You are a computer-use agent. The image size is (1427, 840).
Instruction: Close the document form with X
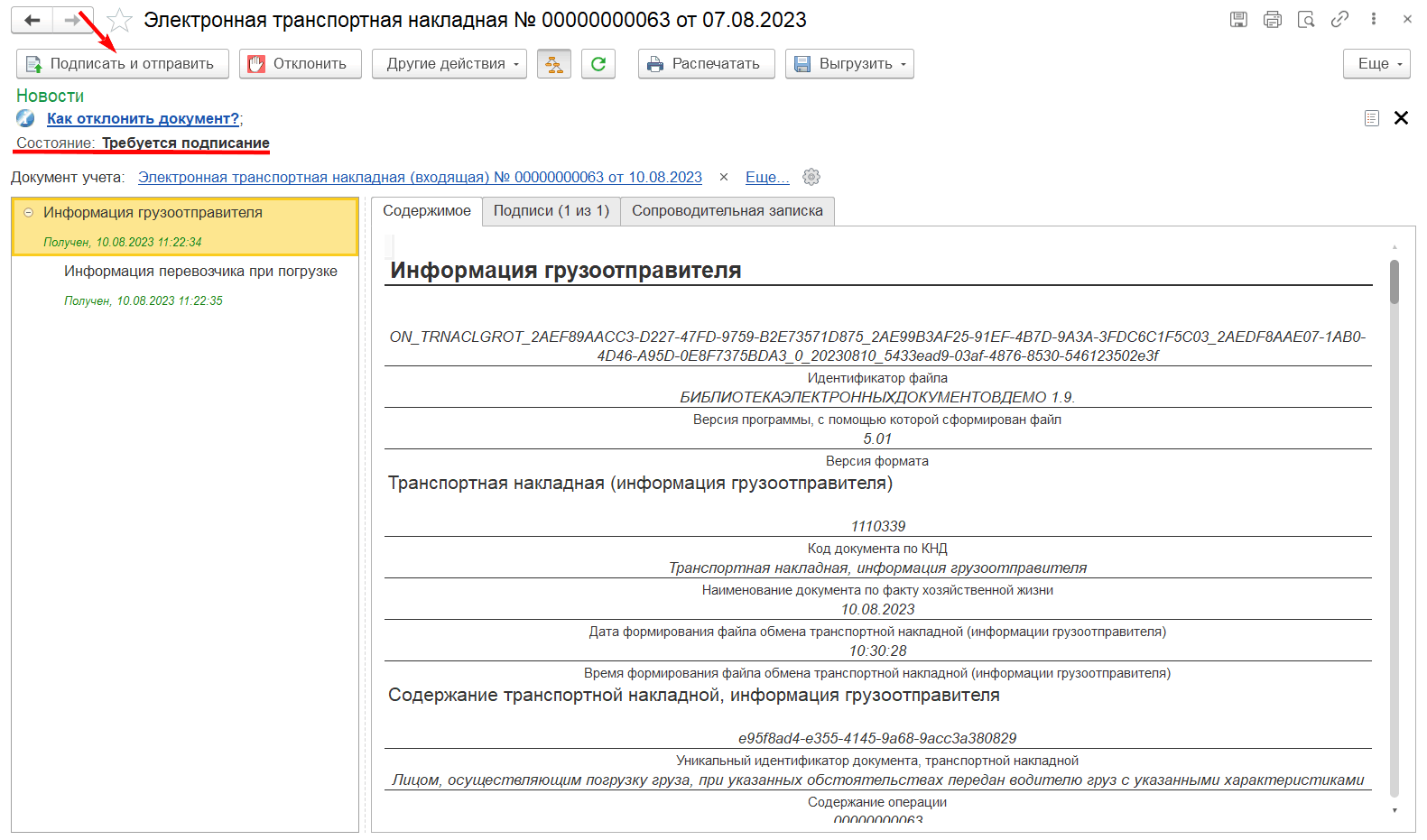coord(1407,19)
